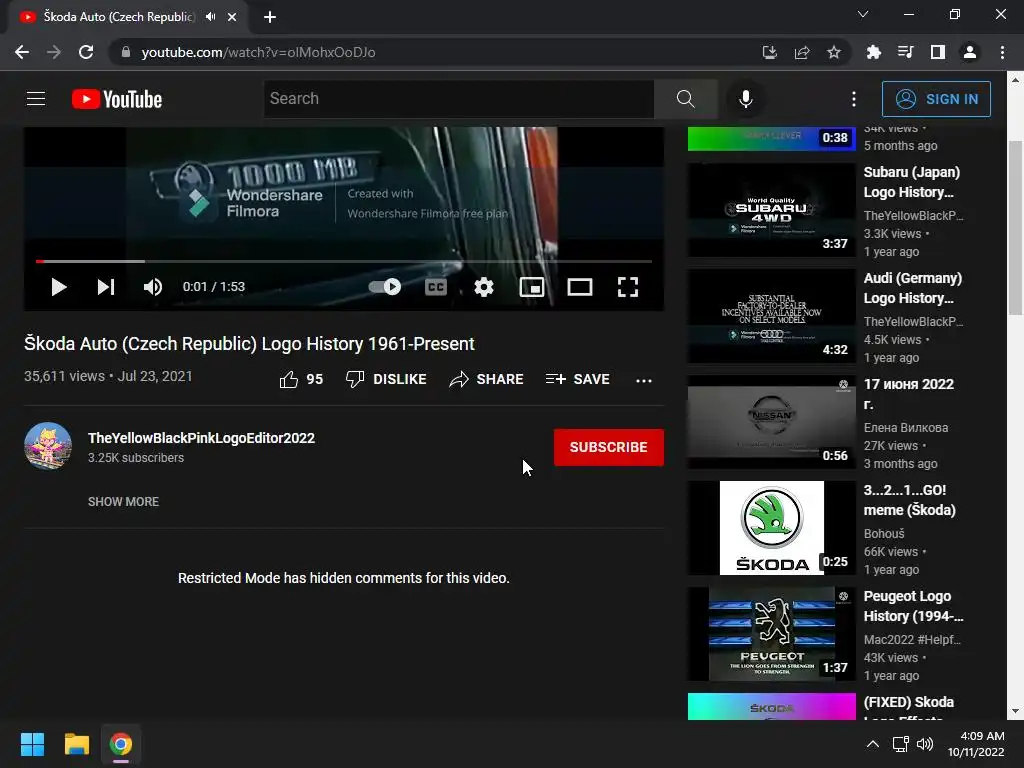Viewport: 1024px width, 768px height.
Task: Open clock and date 4:09 AM
Action: [x=976, y=744]
